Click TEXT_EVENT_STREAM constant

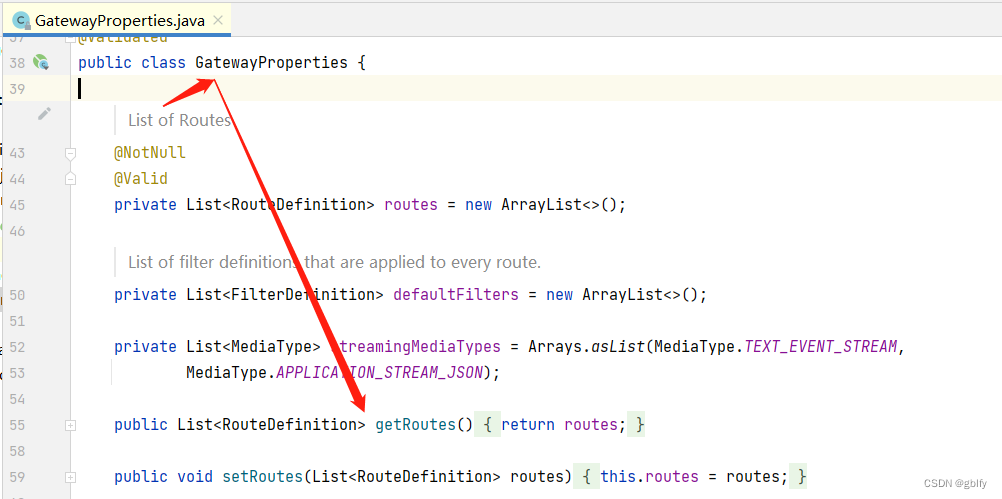821,346
